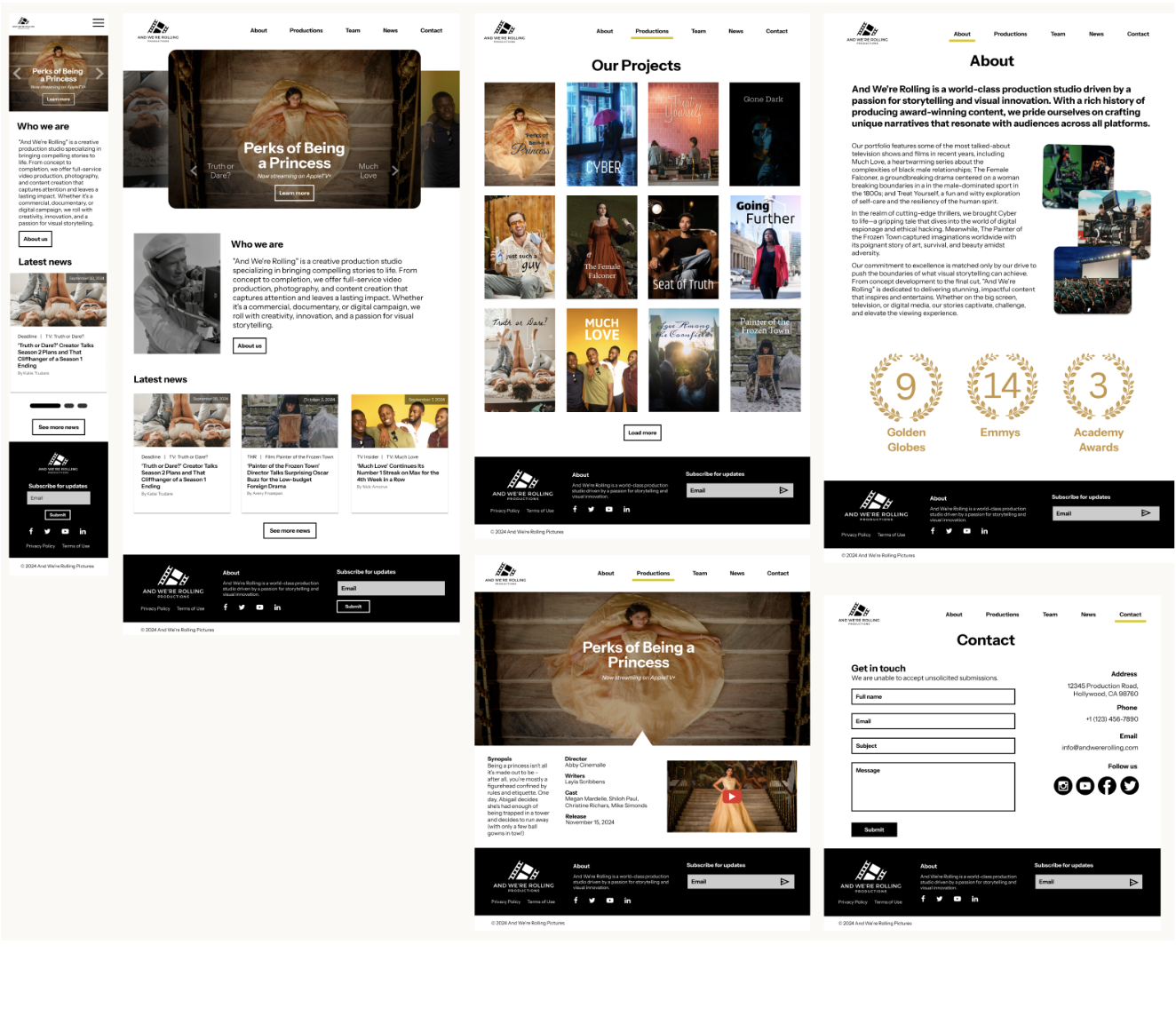Click YouTube icon in Princess detail page footer

609,901
